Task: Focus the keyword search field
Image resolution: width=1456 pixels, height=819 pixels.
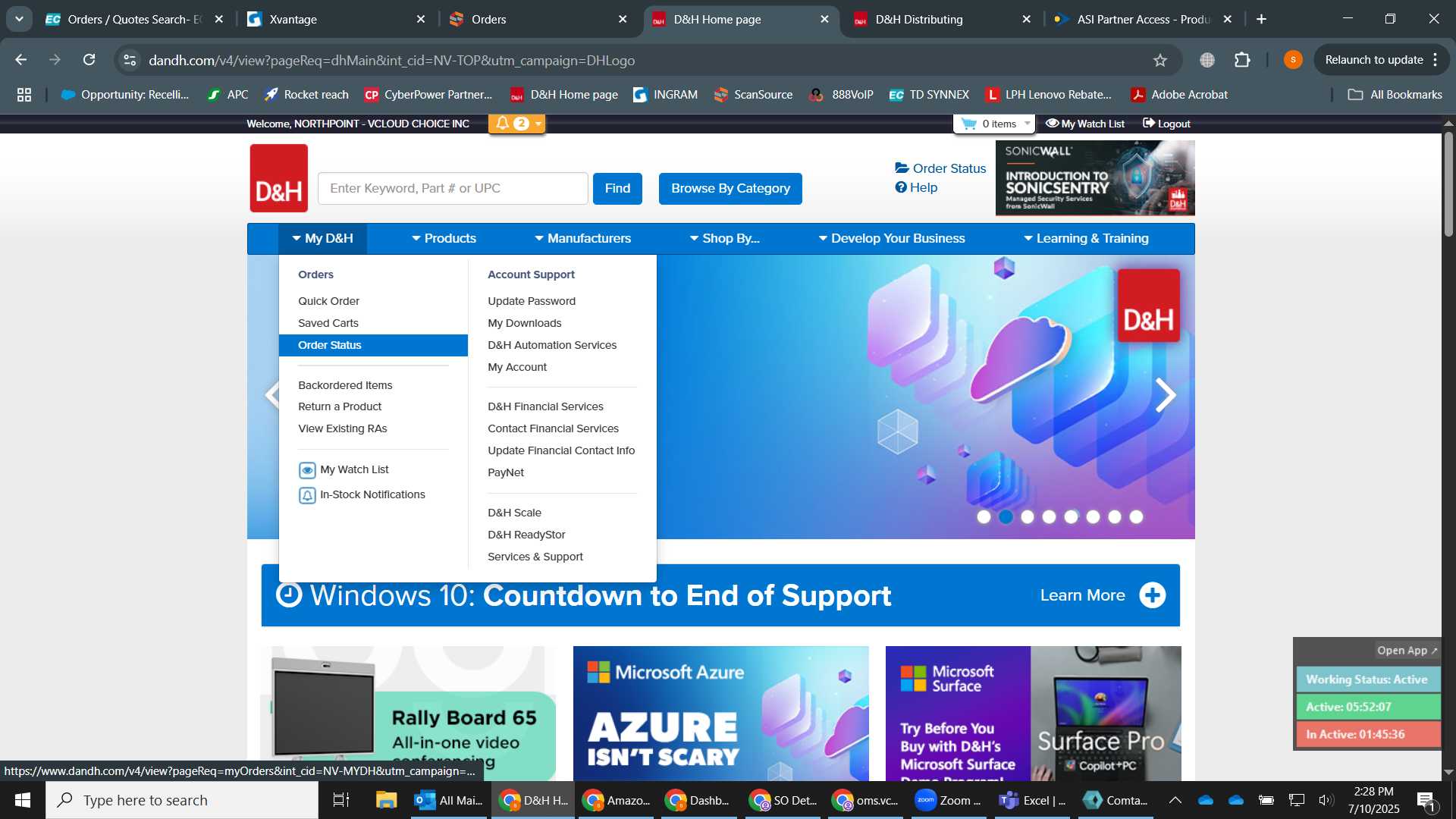Action: click(x=453, y=188)
